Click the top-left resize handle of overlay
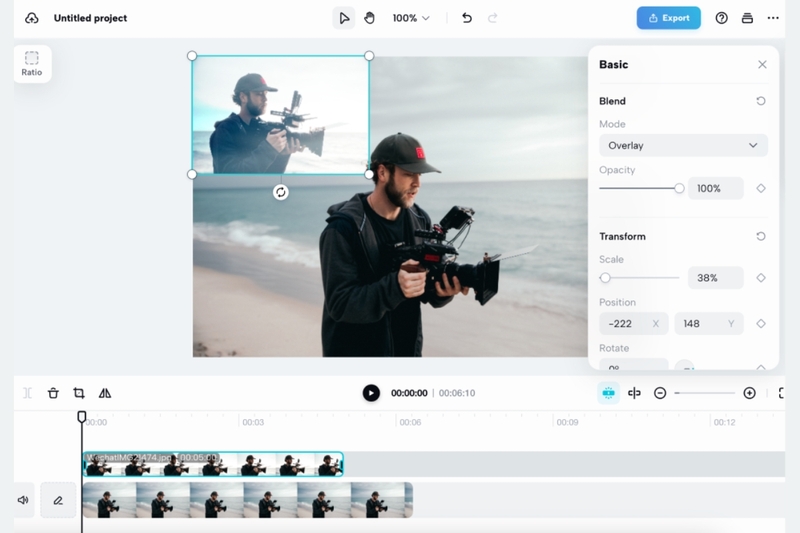This screenshot has height=533, width=800. [192, 56]
